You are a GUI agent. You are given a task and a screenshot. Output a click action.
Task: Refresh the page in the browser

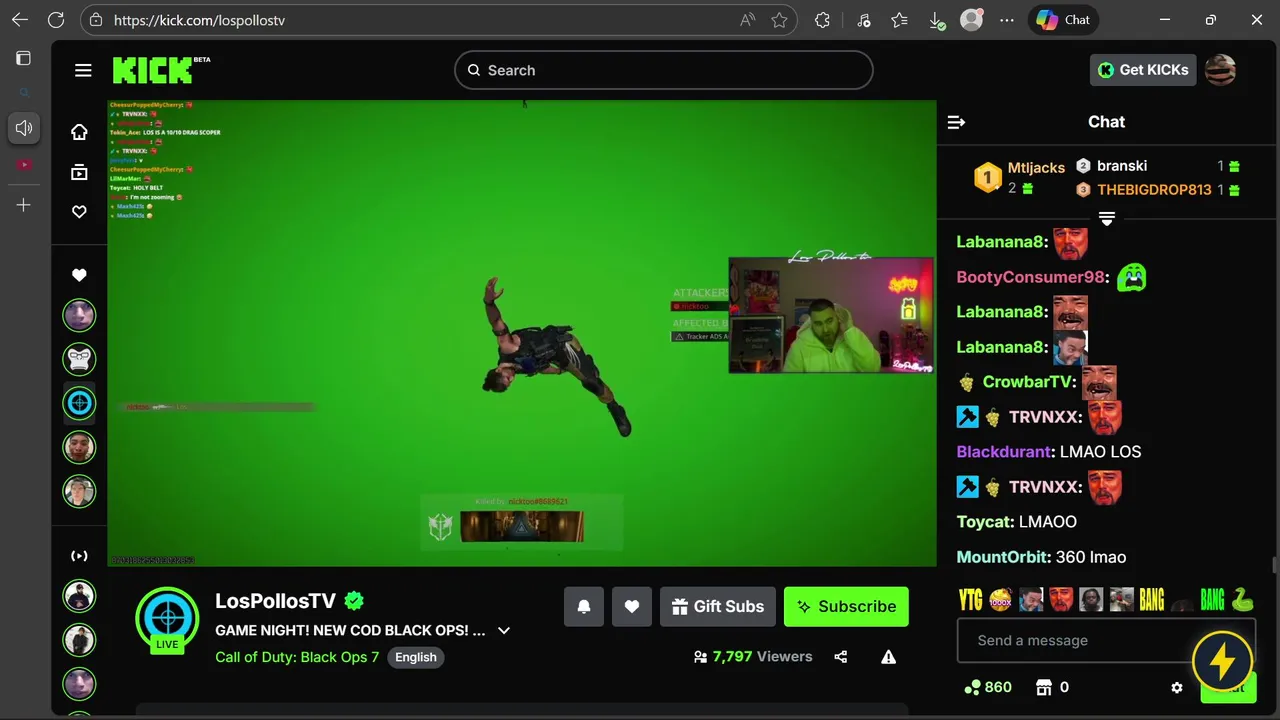point(56,20)
